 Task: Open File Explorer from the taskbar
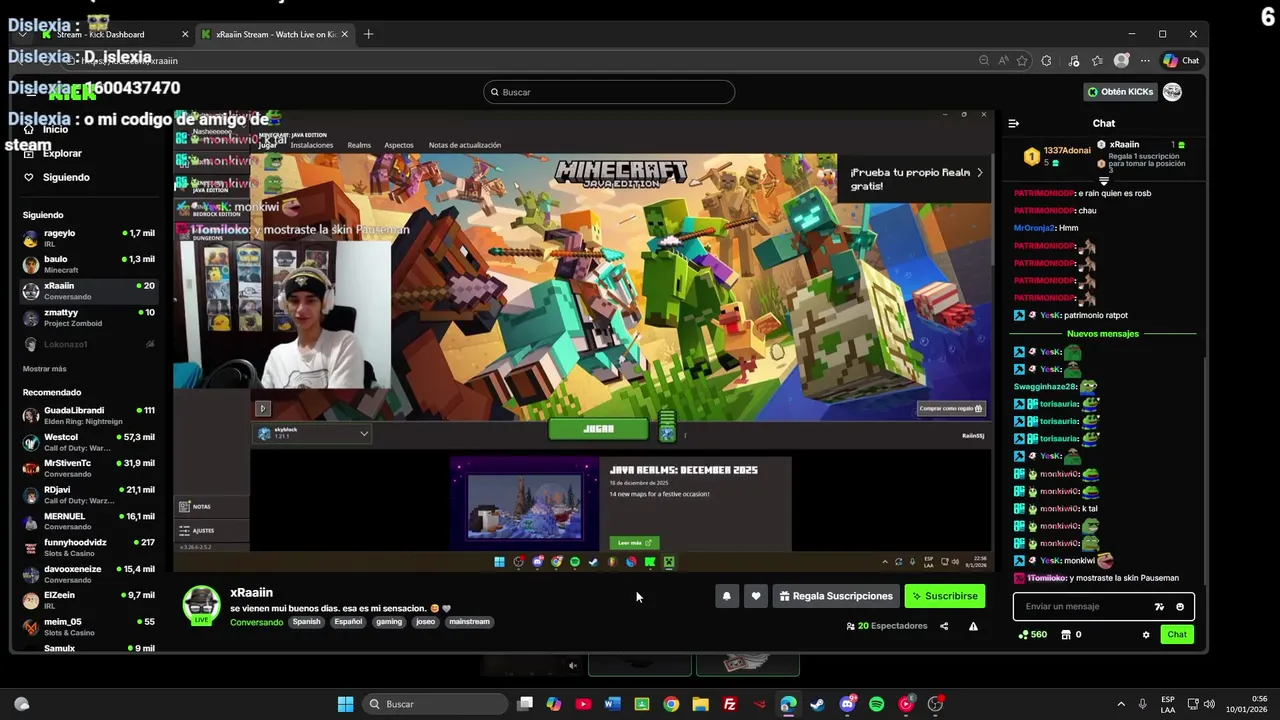[700, 704]
